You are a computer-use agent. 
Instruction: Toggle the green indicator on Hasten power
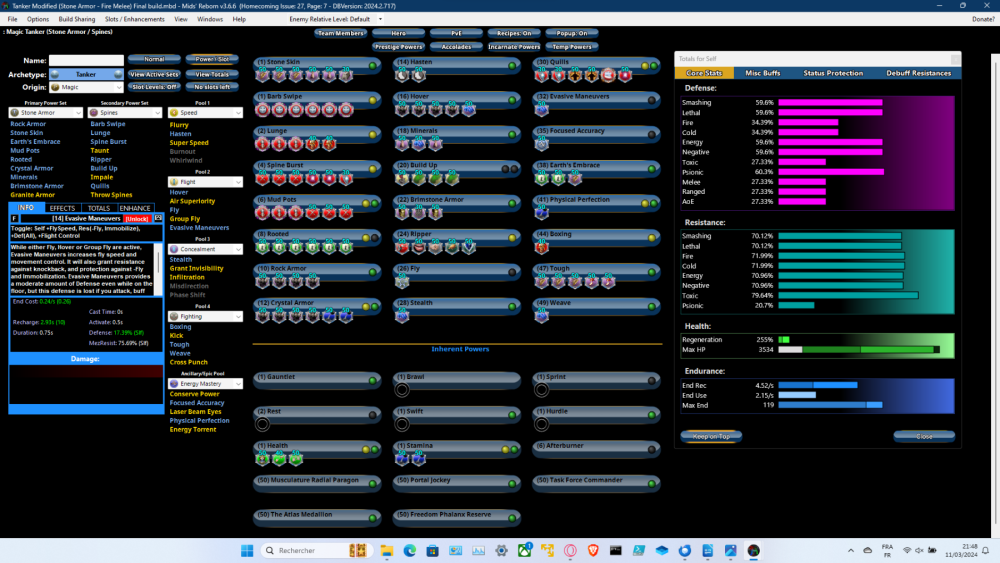click(x=510, y=64)
